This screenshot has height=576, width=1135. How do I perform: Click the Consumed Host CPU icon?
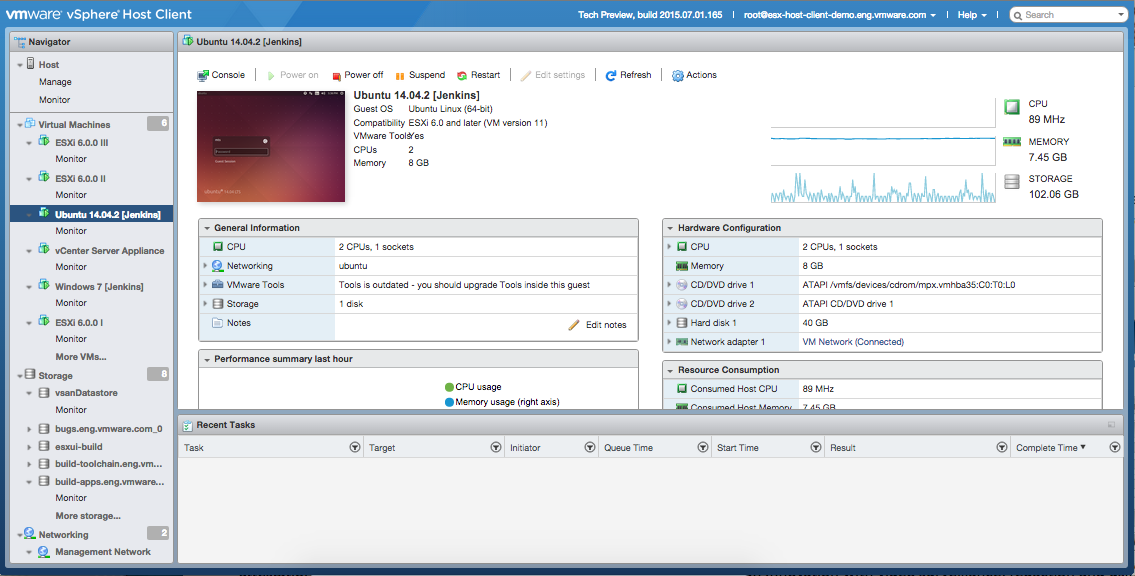[681, 389]
